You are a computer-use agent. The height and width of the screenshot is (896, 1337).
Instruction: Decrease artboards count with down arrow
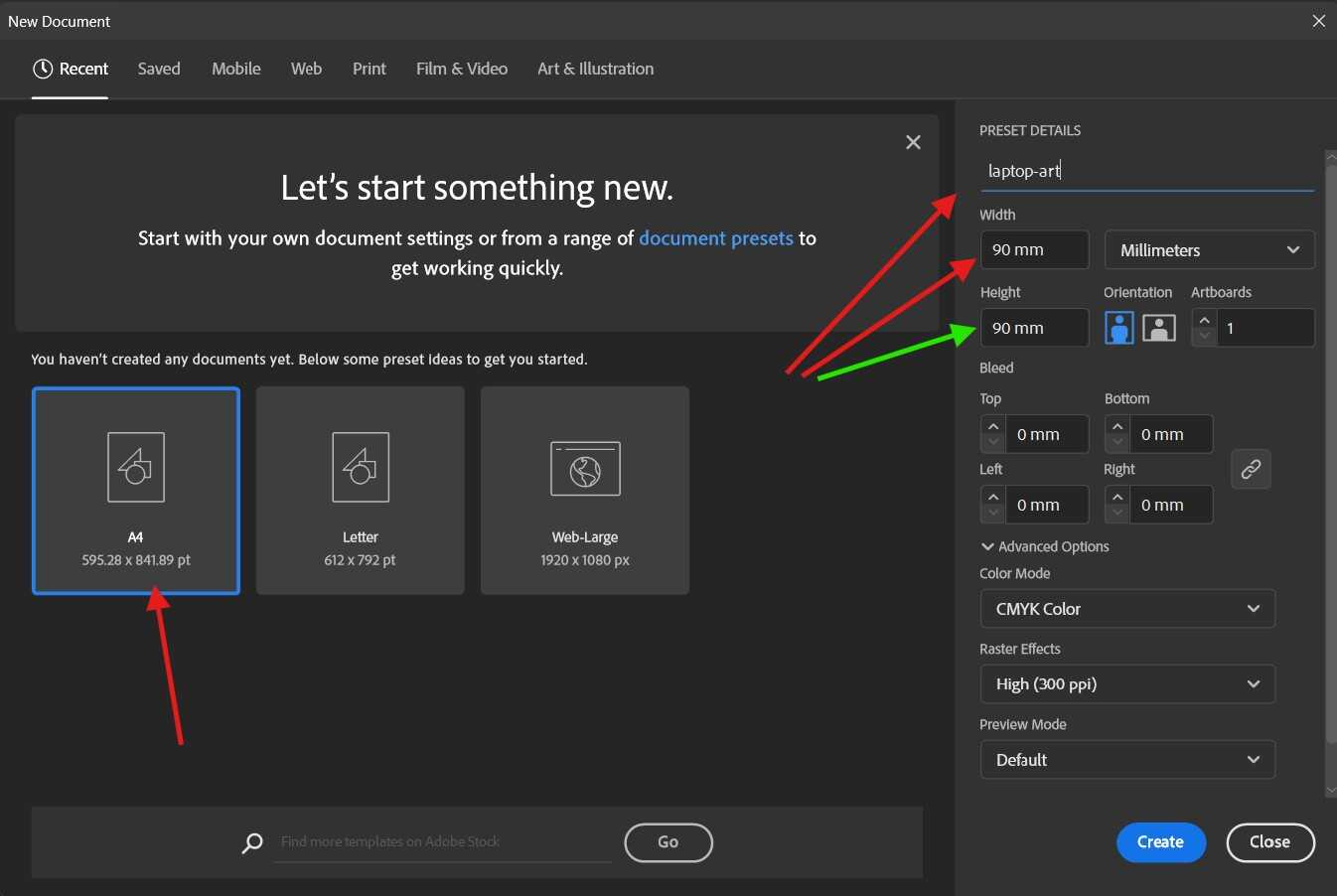[x=1204, y=337]
